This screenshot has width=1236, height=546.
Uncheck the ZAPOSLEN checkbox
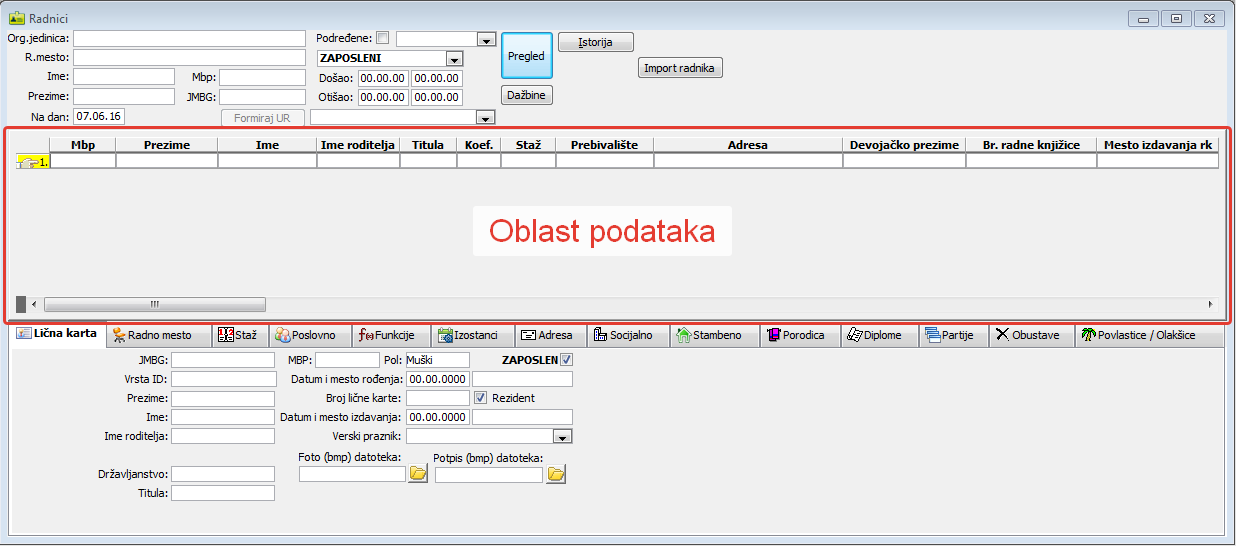click(x=567, y=360)
